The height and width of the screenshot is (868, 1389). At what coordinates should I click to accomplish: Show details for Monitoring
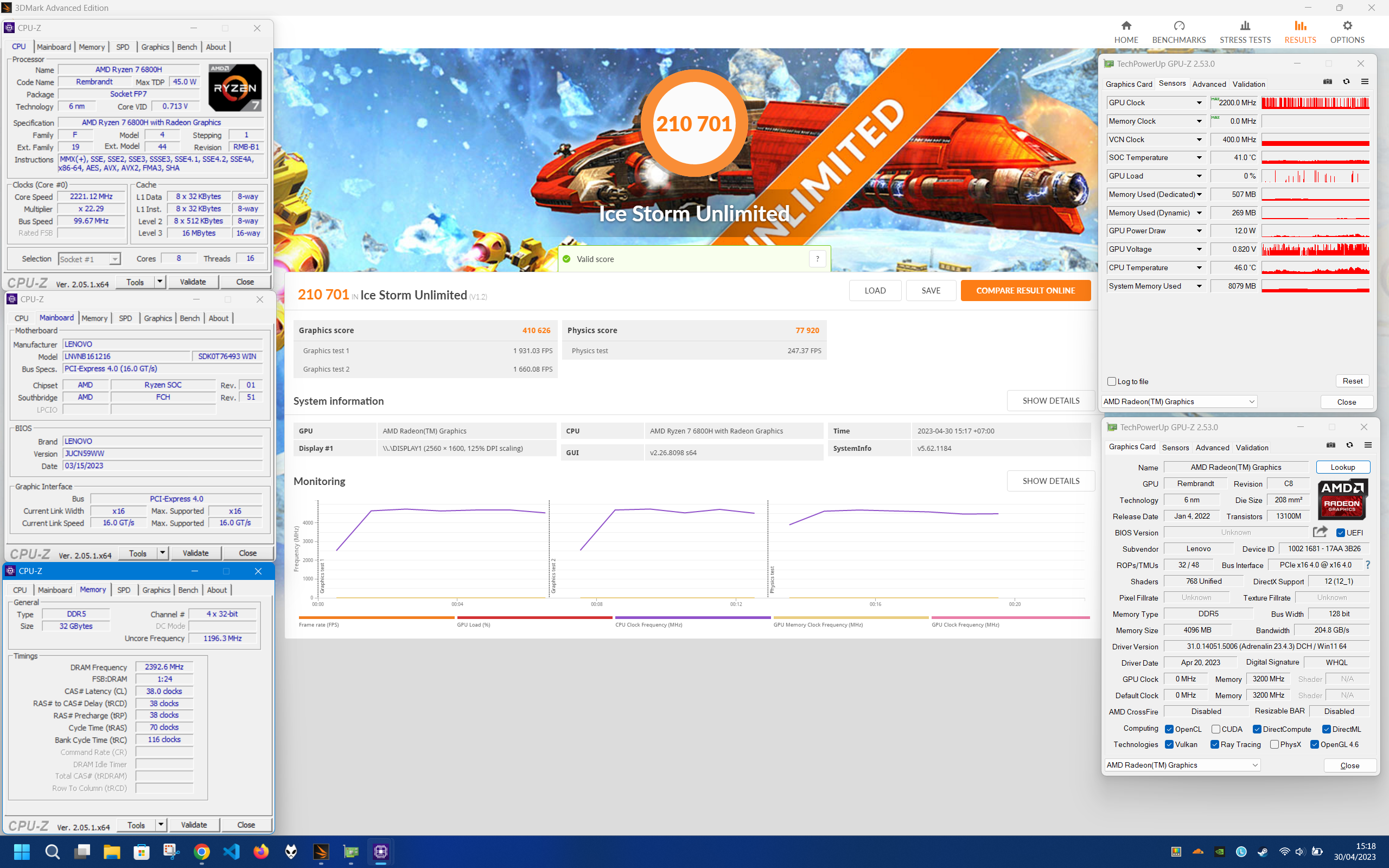pyautogui.click(x=1050, y=481)
